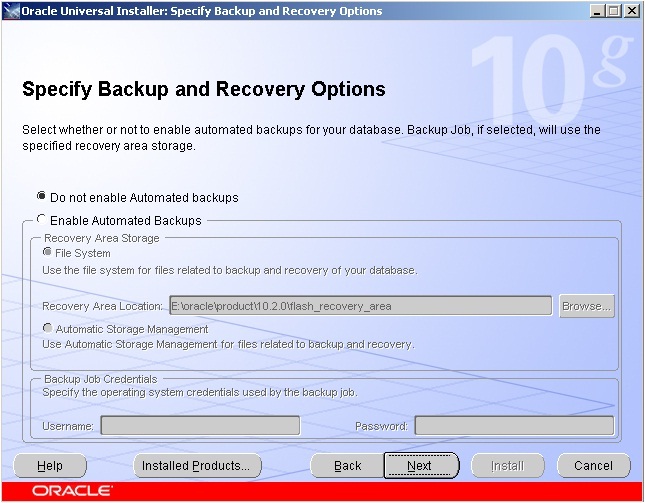Click the Oracle Universal Installer title bar icon
This screenshot has height=503, width=645.
(x=10, y=11)
